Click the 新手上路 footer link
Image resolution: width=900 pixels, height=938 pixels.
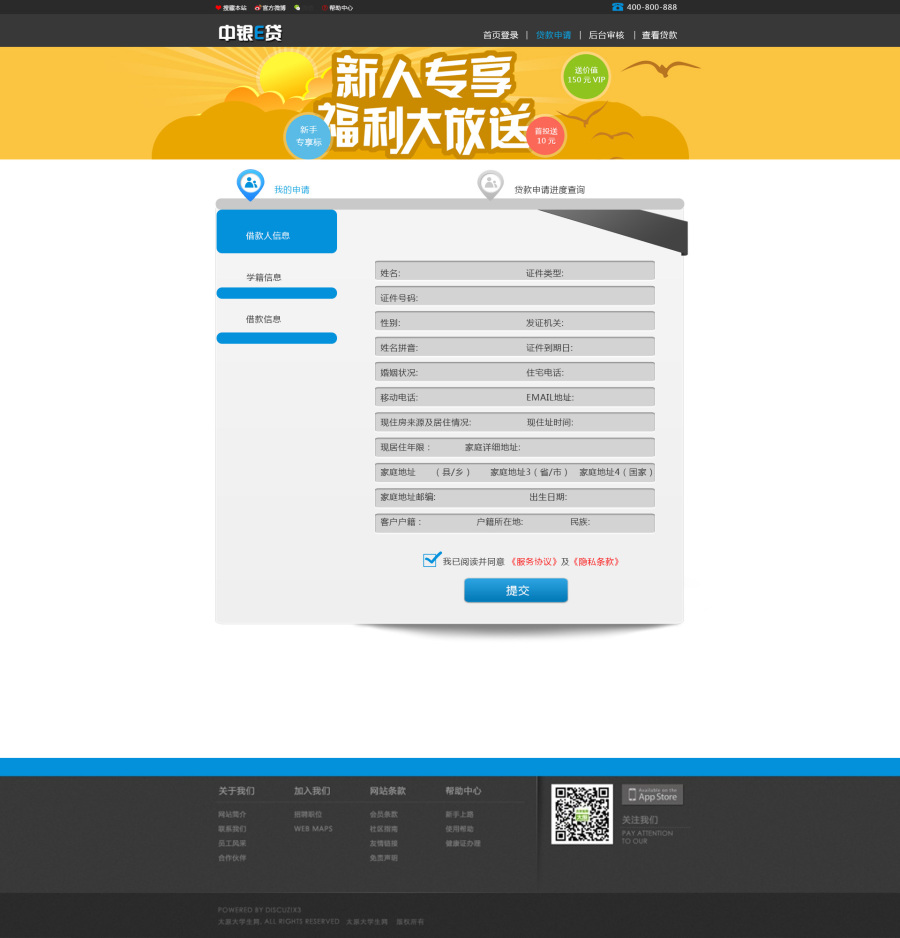460,814
